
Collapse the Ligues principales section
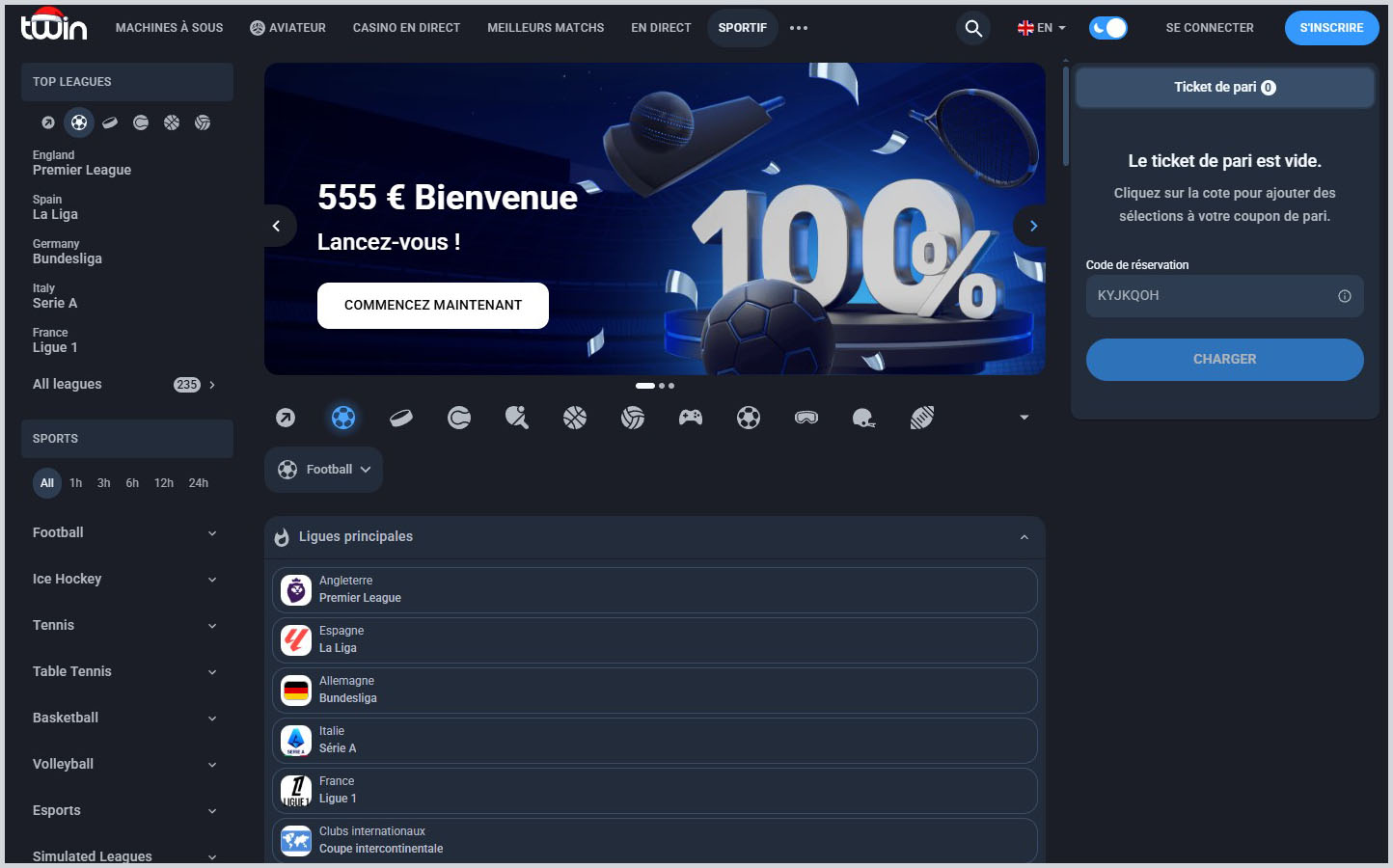(x=1024, y=537)
